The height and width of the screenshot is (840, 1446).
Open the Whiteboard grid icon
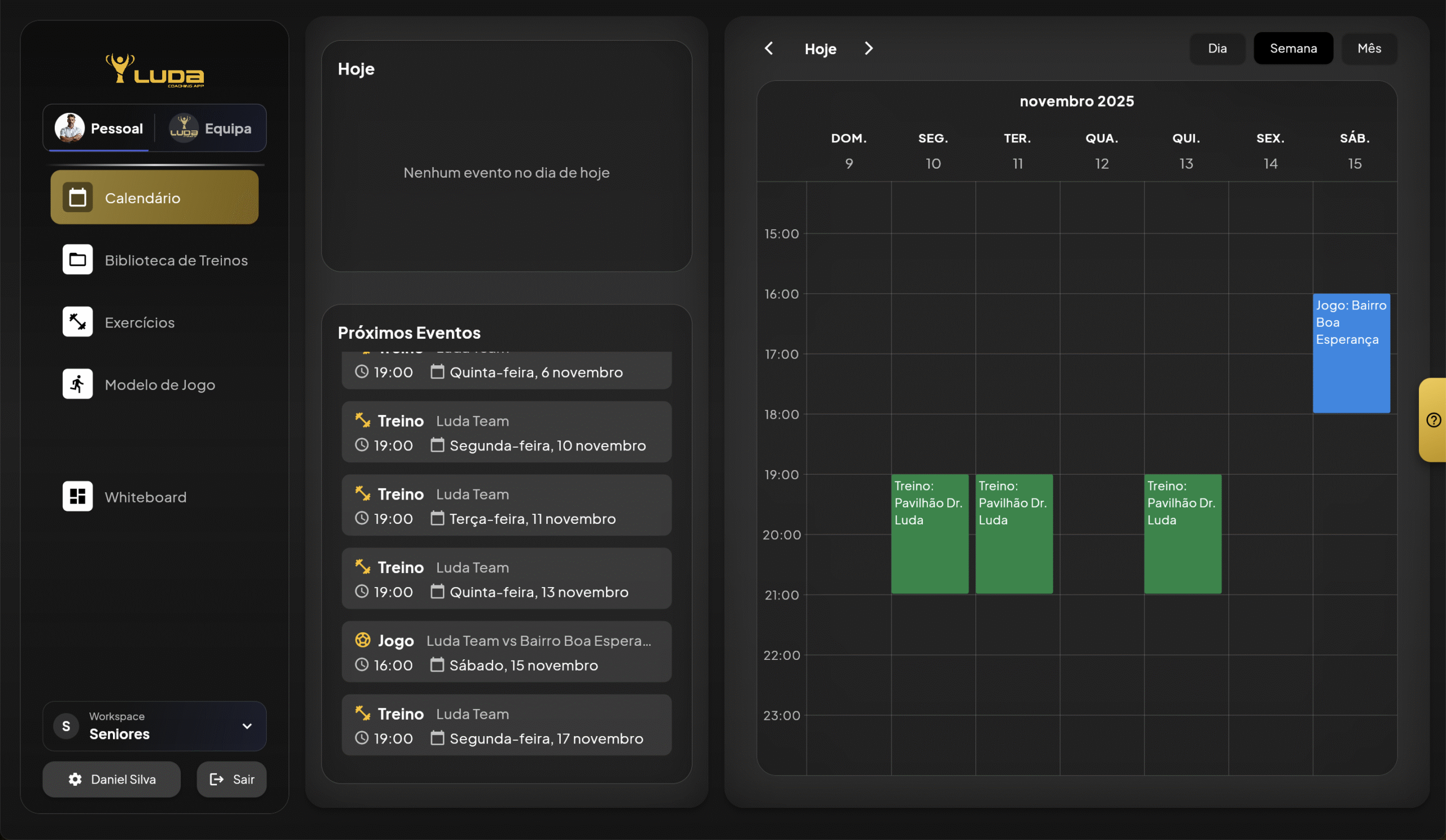pos(77,497)
